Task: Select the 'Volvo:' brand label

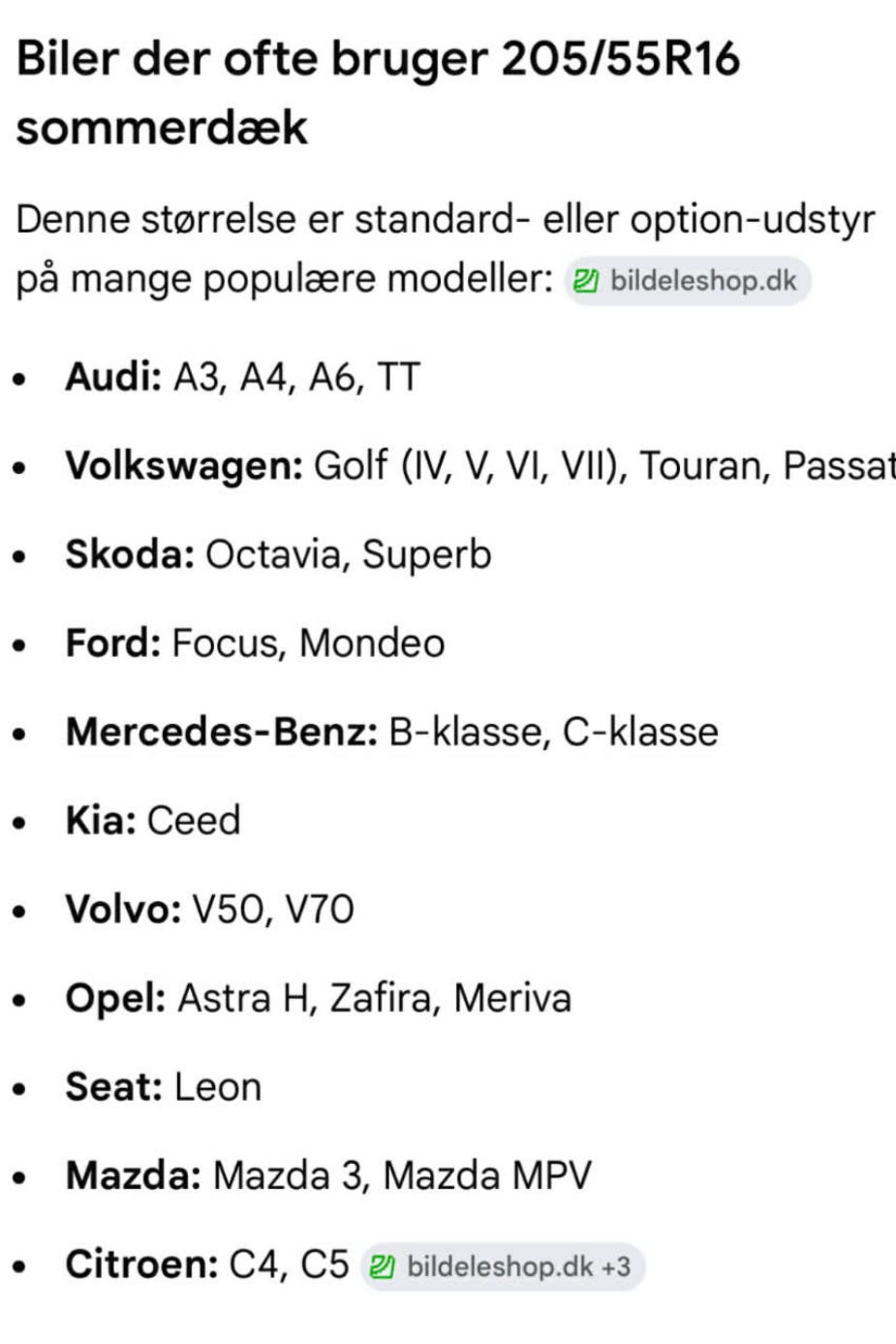Action: (x=123, y=910)
